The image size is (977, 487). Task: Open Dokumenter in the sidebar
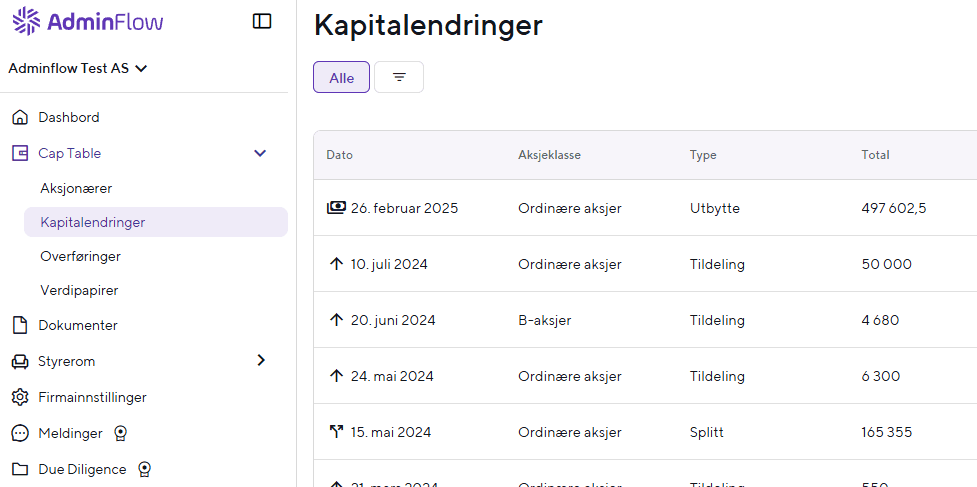click(78, 325)
